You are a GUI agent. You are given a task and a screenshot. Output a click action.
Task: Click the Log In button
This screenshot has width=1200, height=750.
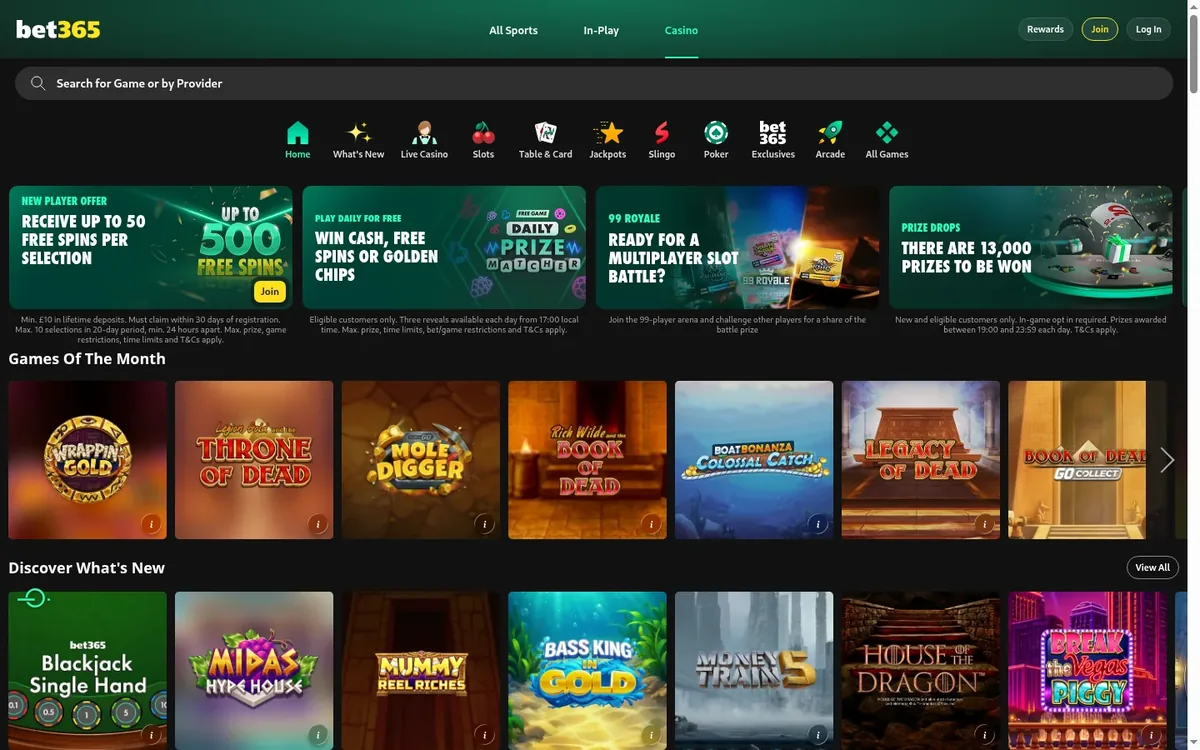click(x=1149, y=29)
